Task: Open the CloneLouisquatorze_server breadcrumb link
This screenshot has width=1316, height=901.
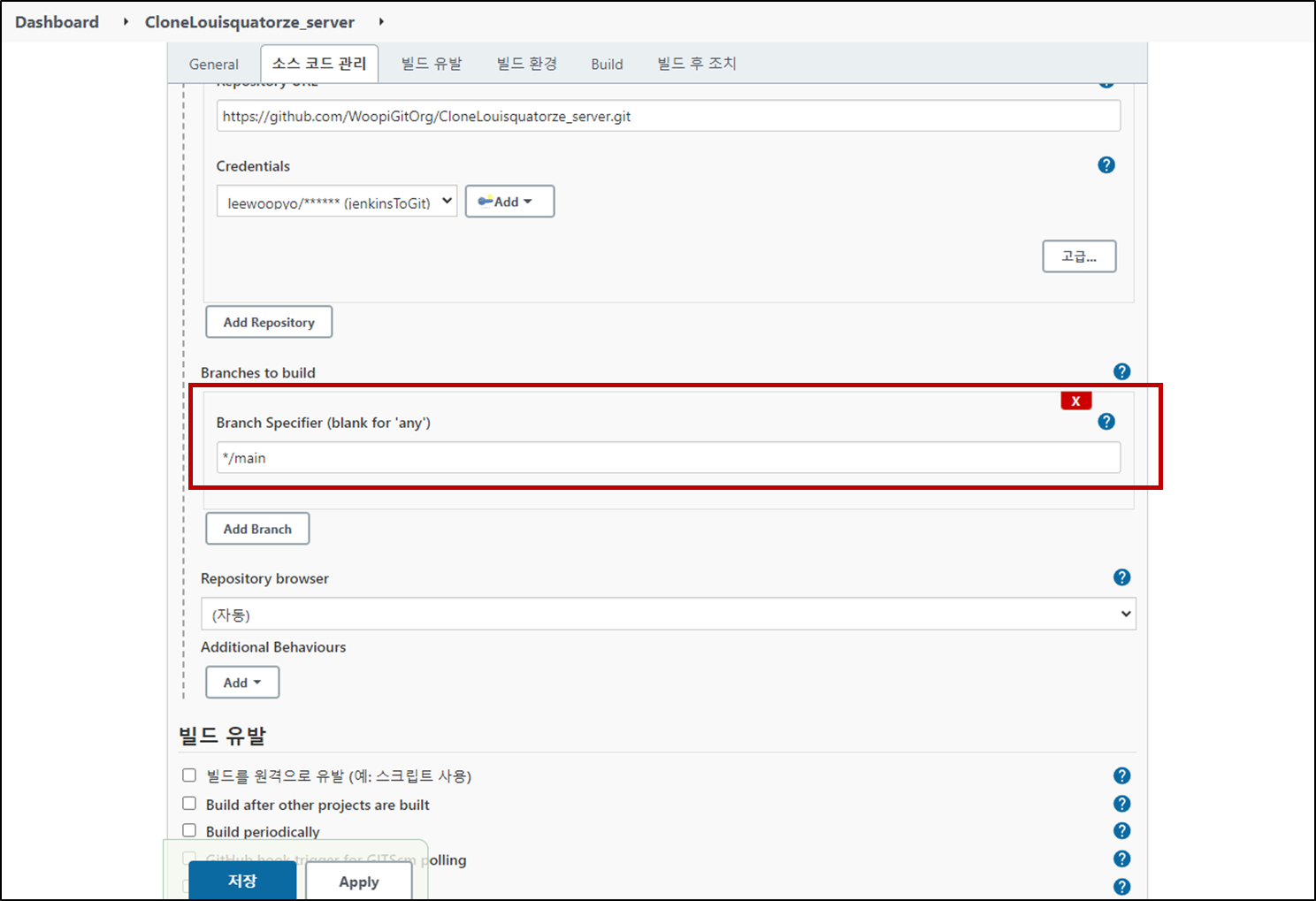Action: [x=249, y=22]
